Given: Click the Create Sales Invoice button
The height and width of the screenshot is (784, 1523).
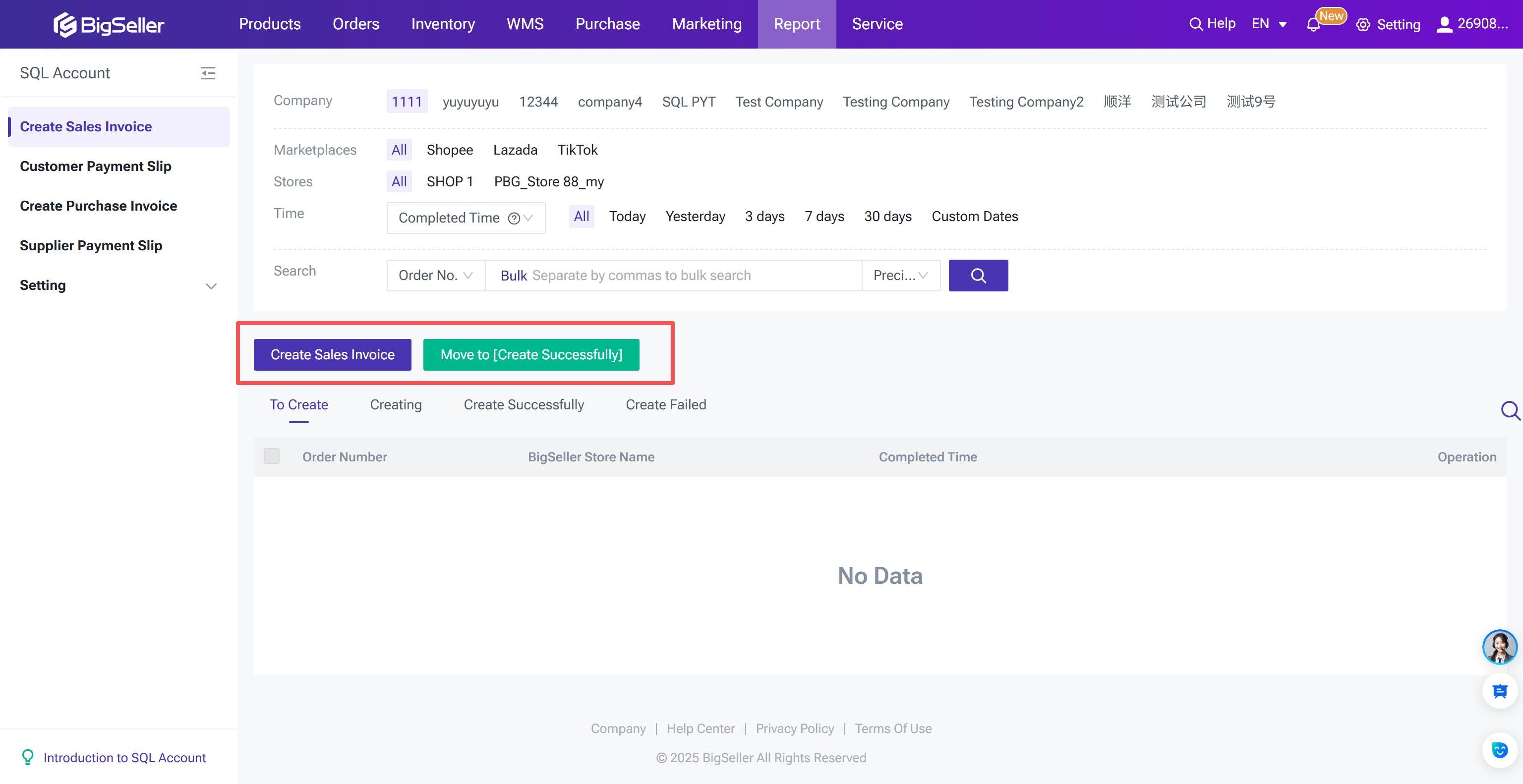Looking at the screenshot, I should [332, 354].
